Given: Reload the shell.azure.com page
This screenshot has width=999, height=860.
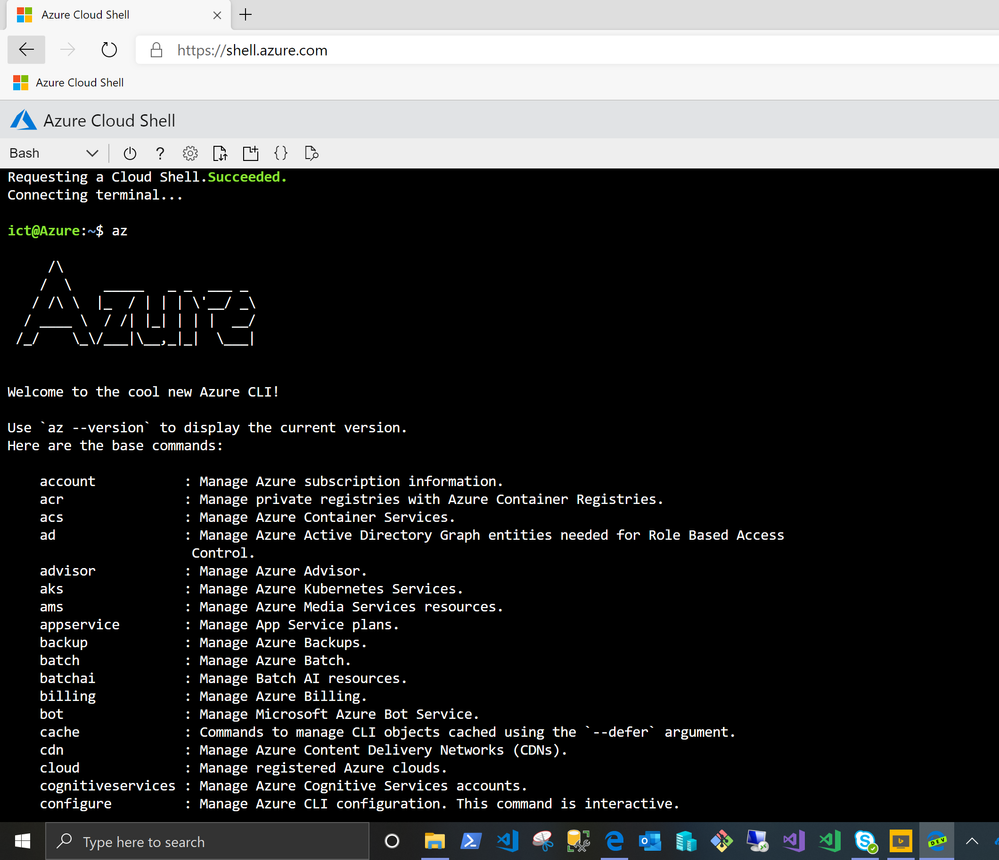Looking at the screenshot, I should pyautogui.click(x=109, y=50).
